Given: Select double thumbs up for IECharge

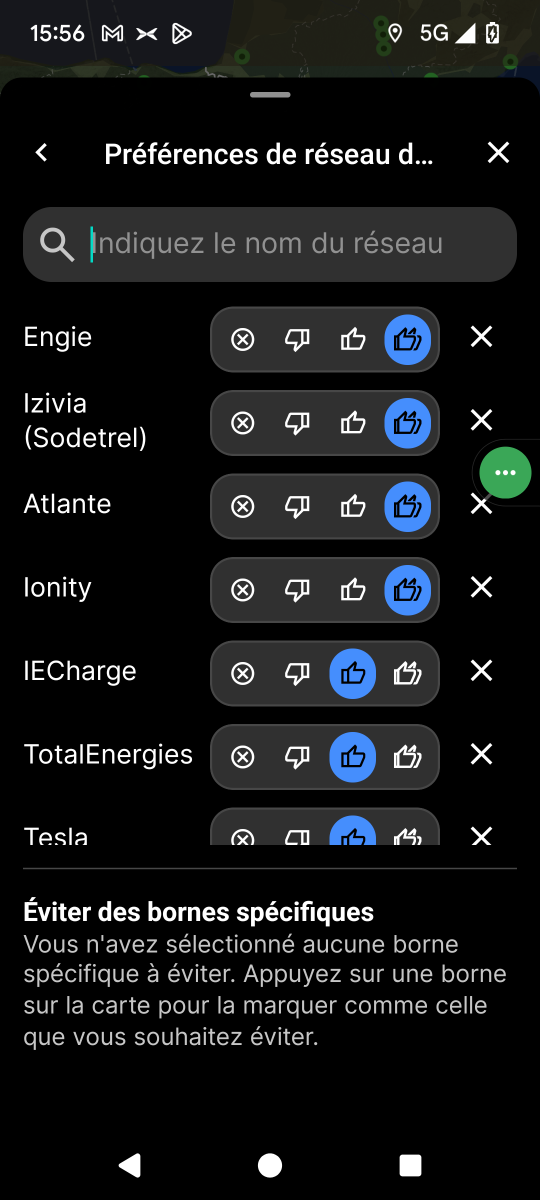Looking at the screenshot, I should (x=408, y=674).
